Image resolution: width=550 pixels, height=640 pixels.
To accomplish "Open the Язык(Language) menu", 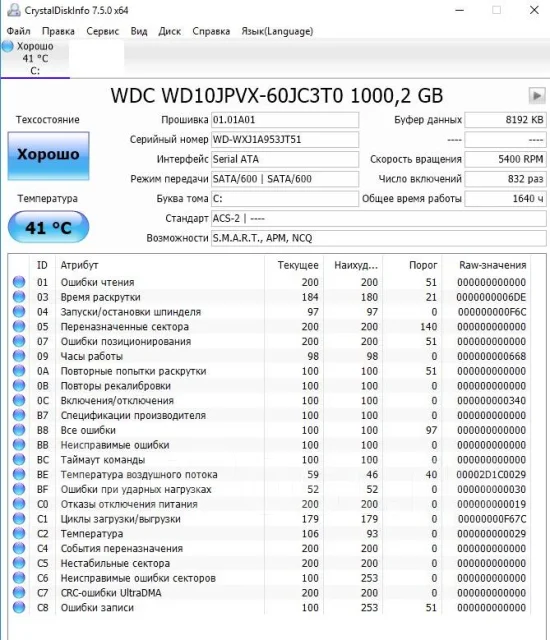I will [x=277, y=31].
